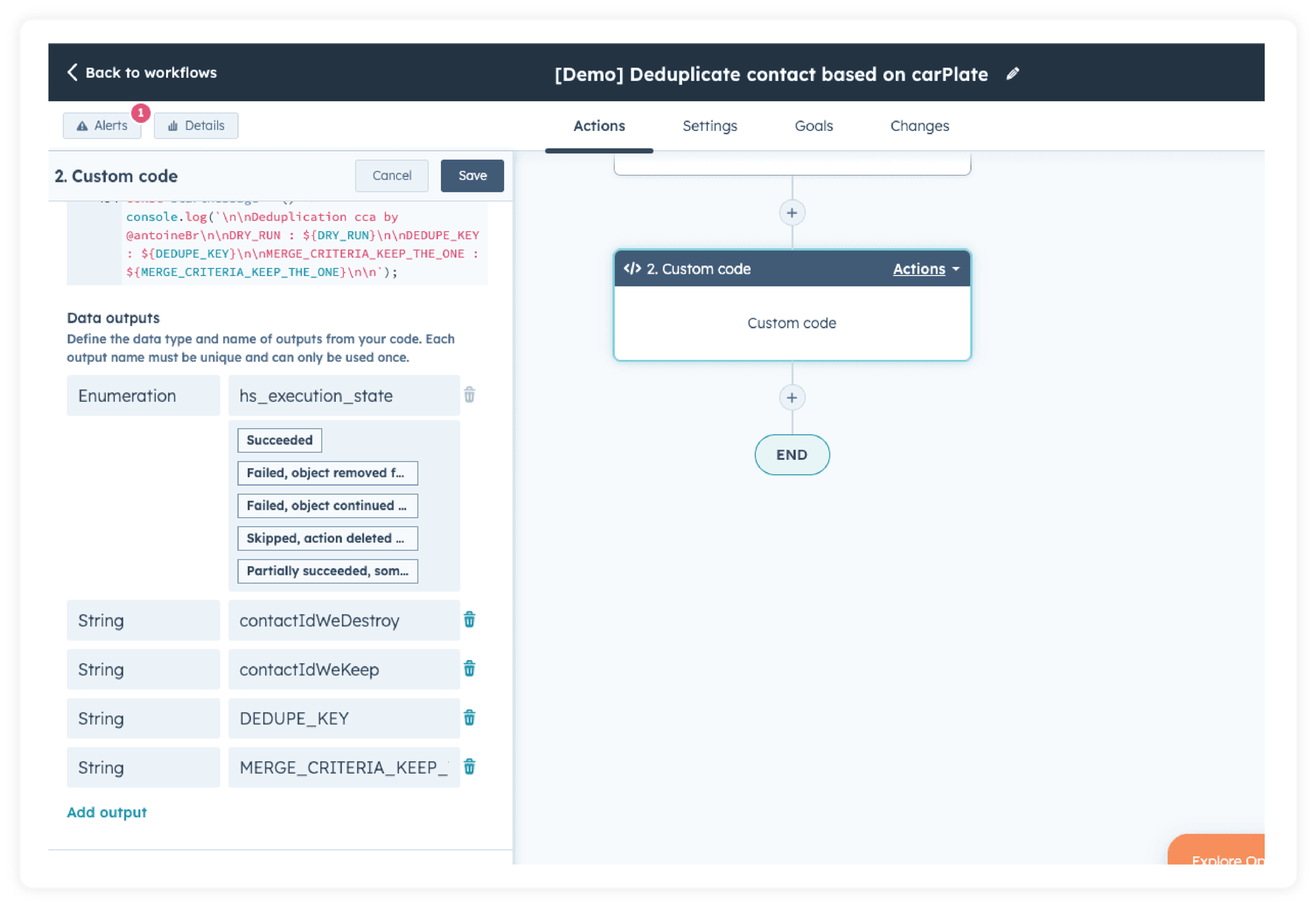Click the plus icon above the Custom code node
Viewport: 1316px width, 908px height.
792,212
